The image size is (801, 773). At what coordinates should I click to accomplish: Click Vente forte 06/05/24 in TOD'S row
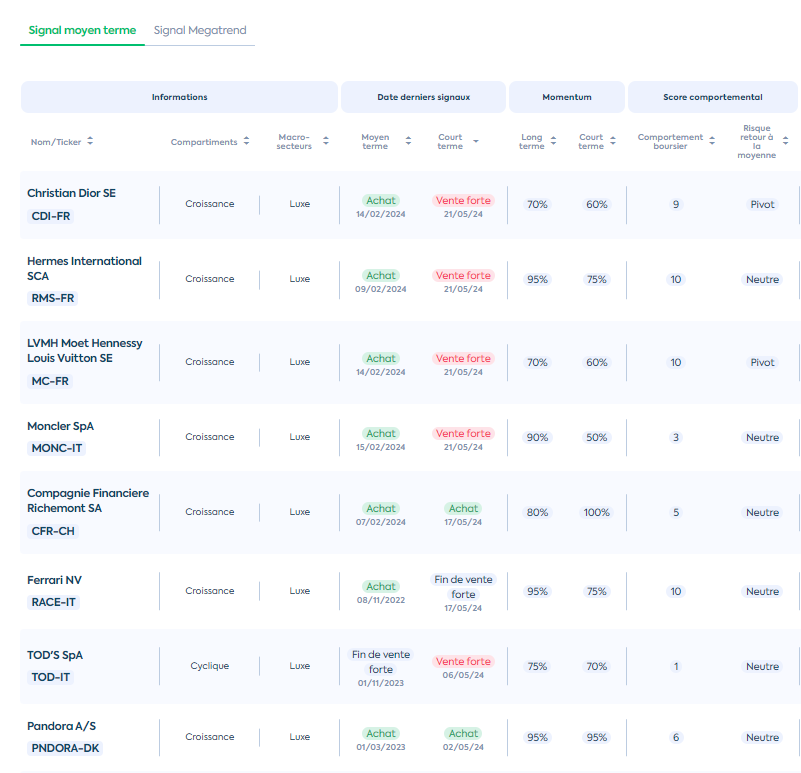(x=463, y=662)
